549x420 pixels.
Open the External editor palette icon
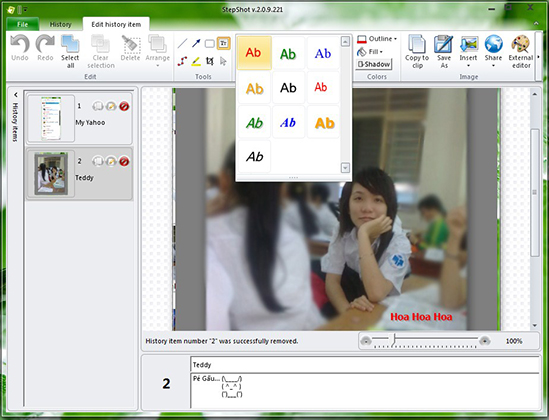521,43
